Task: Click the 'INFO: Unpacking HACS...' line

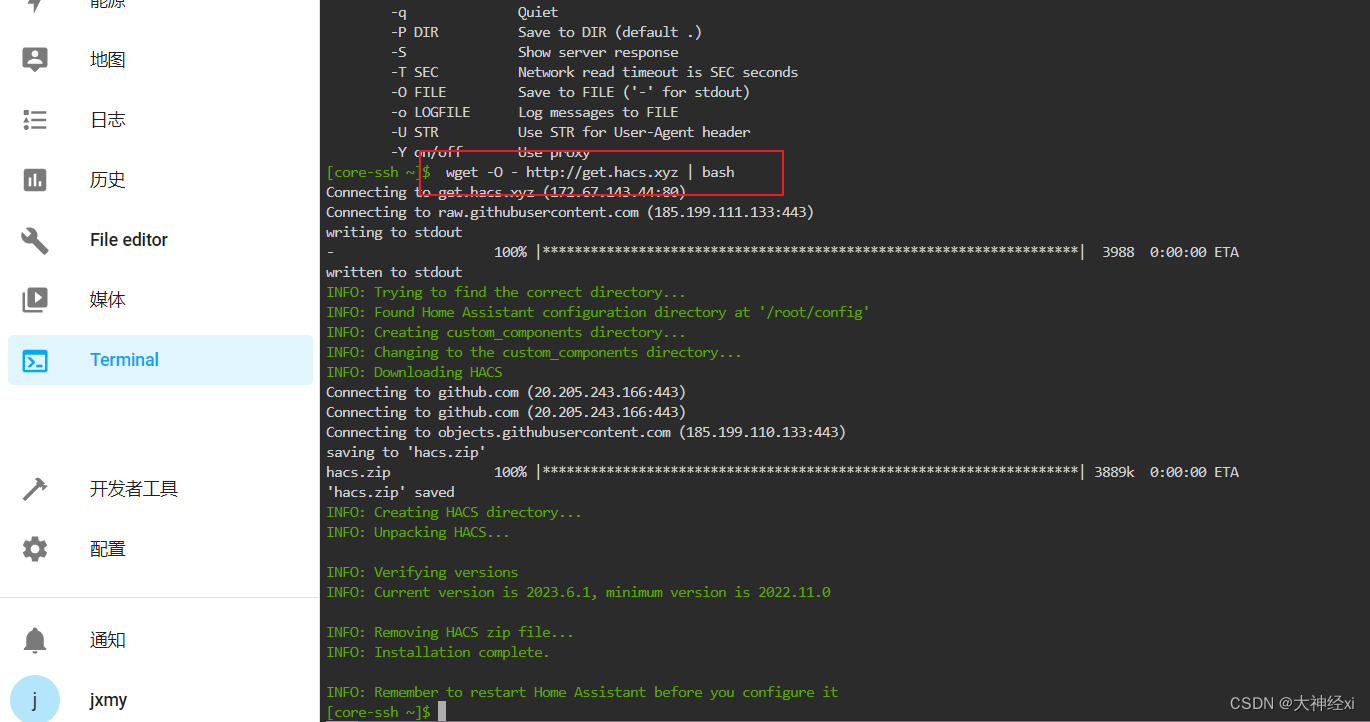Action: 418,532
